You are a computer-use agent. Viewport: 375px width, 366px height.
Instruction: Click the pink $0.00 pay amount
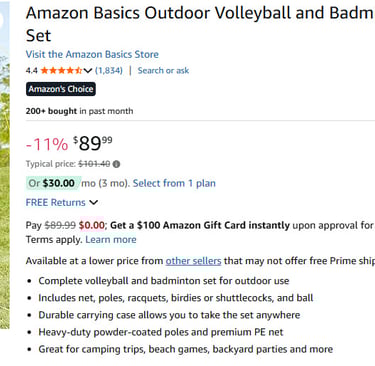pyautogui.click(x=92, y=225)
